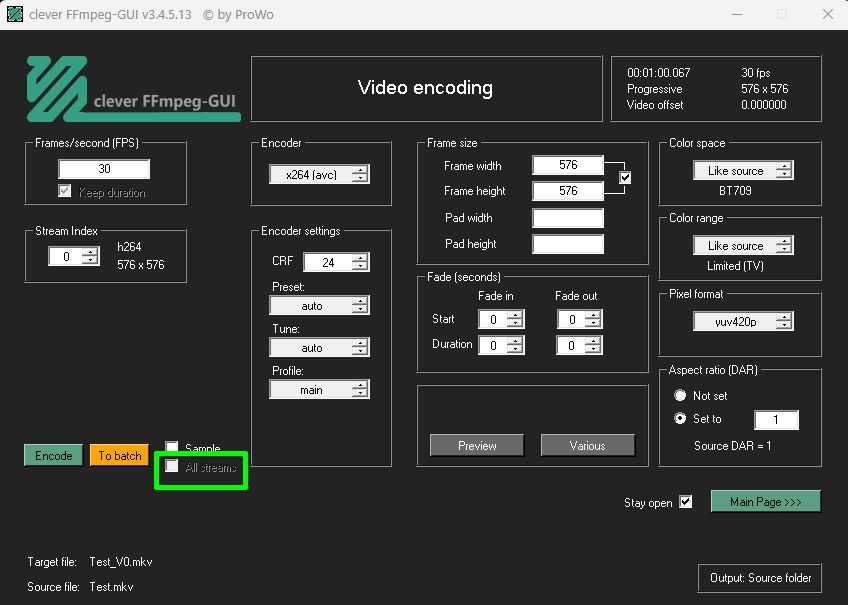Image resolution: width=848 pixels, height=605 pixels.
Task: Click Output: Source folder button
Action: tap(760, 578)
